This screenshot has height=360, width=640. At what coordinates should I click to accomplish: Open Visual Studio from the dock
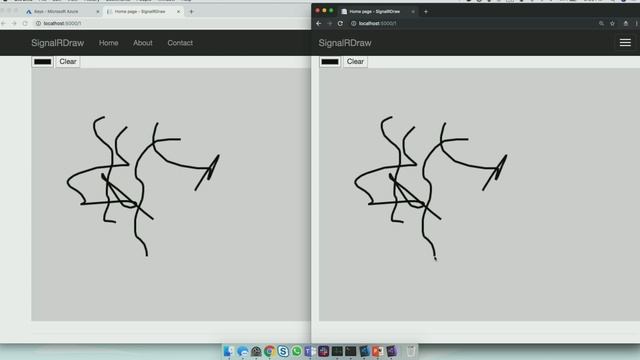391,351
